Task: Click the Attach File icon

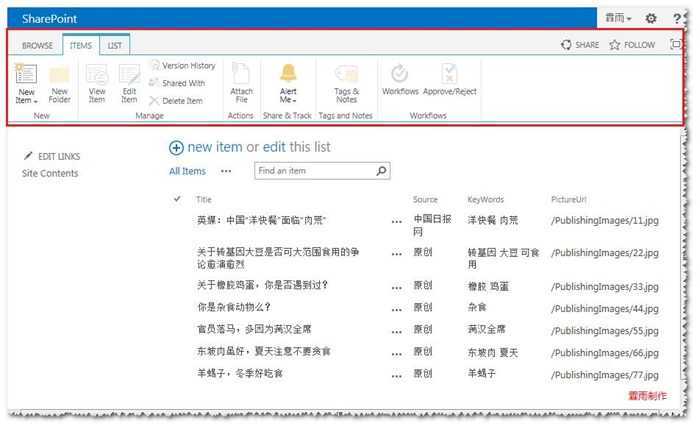Action: coord(241,76)
